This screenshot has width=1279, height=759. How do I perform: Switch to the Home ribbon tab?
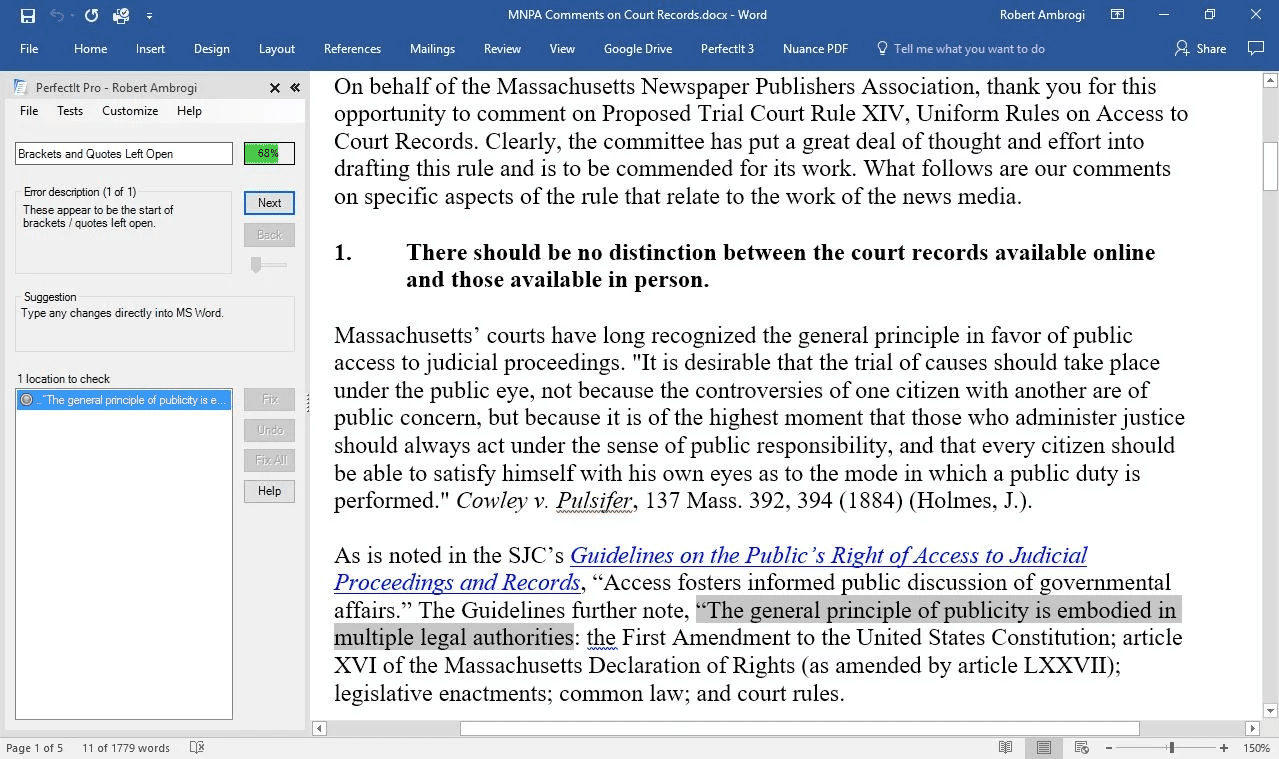pyautogui.click(x=90, y=48)
